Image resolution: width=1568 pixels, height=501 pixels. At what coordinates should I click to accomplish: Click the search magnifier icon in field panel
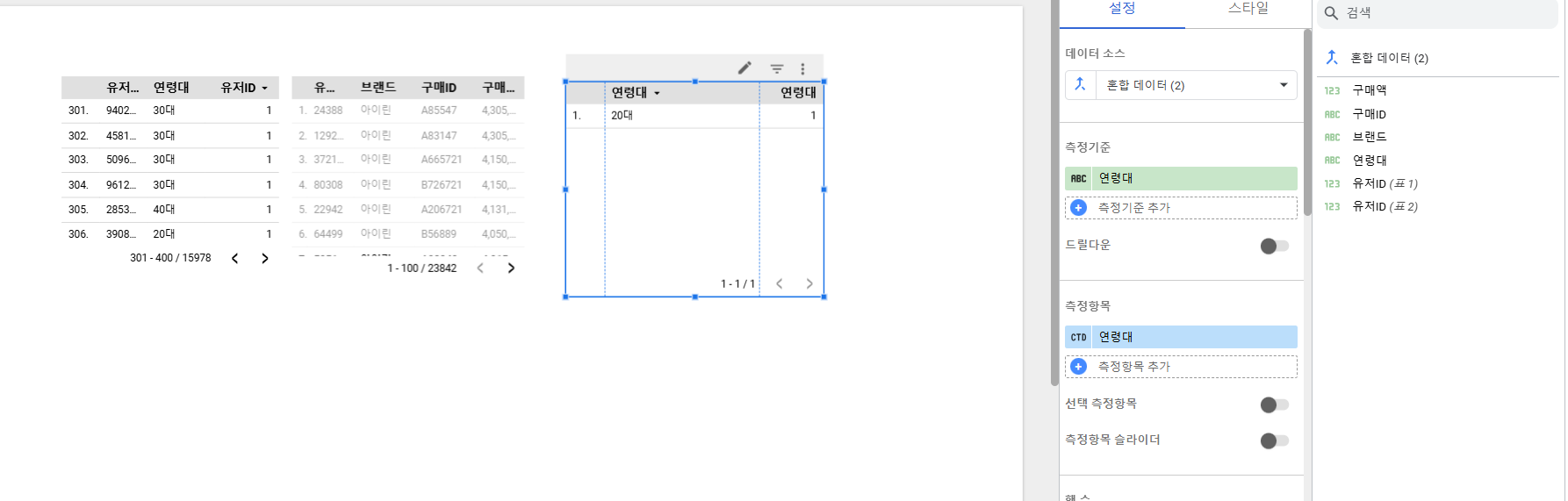1332,13
